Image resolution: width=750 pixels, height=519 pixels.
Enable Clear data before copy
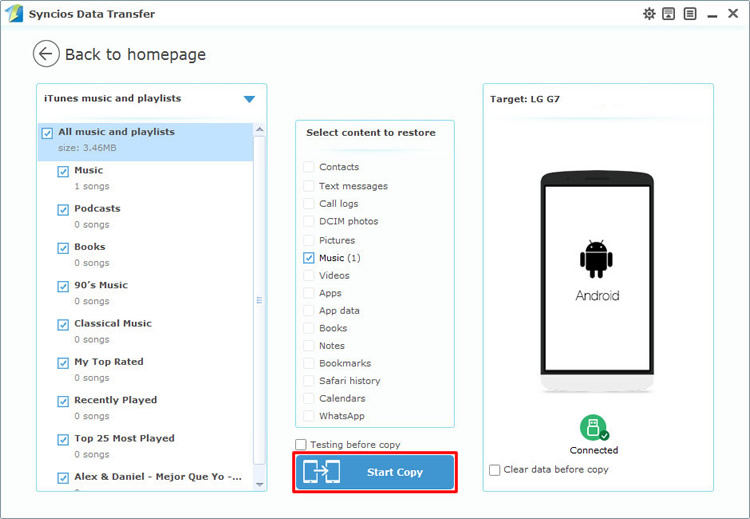click(495, 470)
